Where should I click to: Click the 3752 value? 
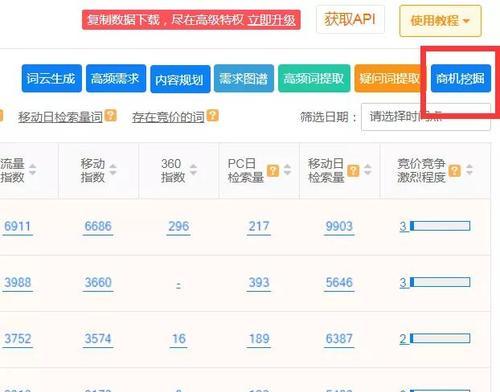tap(17, 339)
